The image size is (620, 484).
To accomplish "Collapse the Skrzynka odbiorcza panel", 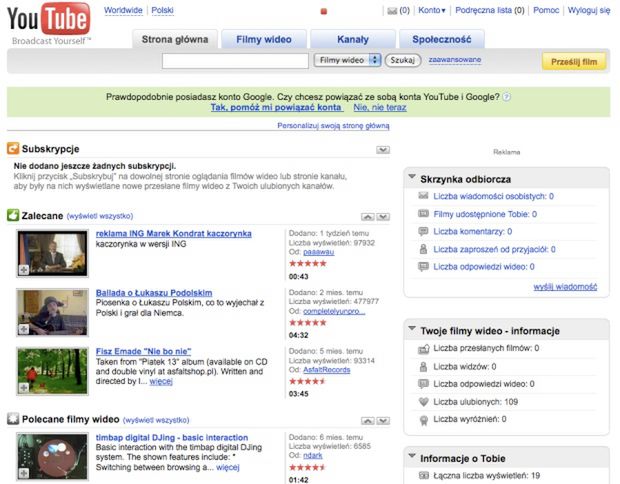I will tap(412, 176).
